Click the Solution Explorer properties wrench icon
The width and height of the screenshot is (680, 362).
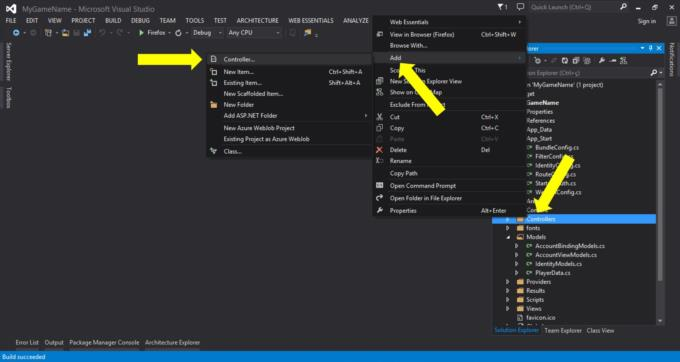tap(602, 61)
